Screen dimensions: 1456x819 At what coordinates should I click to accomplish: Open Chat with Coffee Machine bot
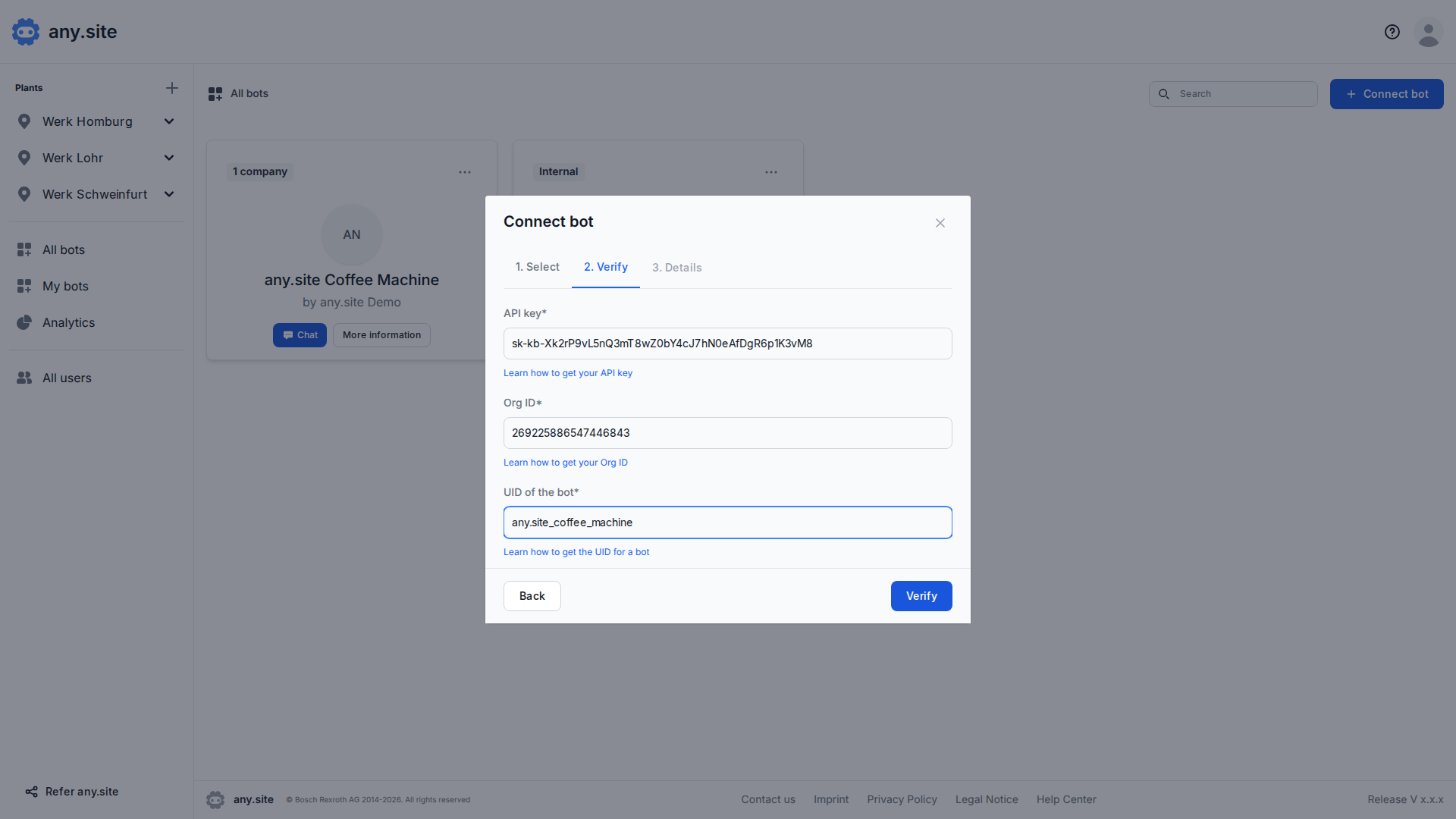point(300,335)
